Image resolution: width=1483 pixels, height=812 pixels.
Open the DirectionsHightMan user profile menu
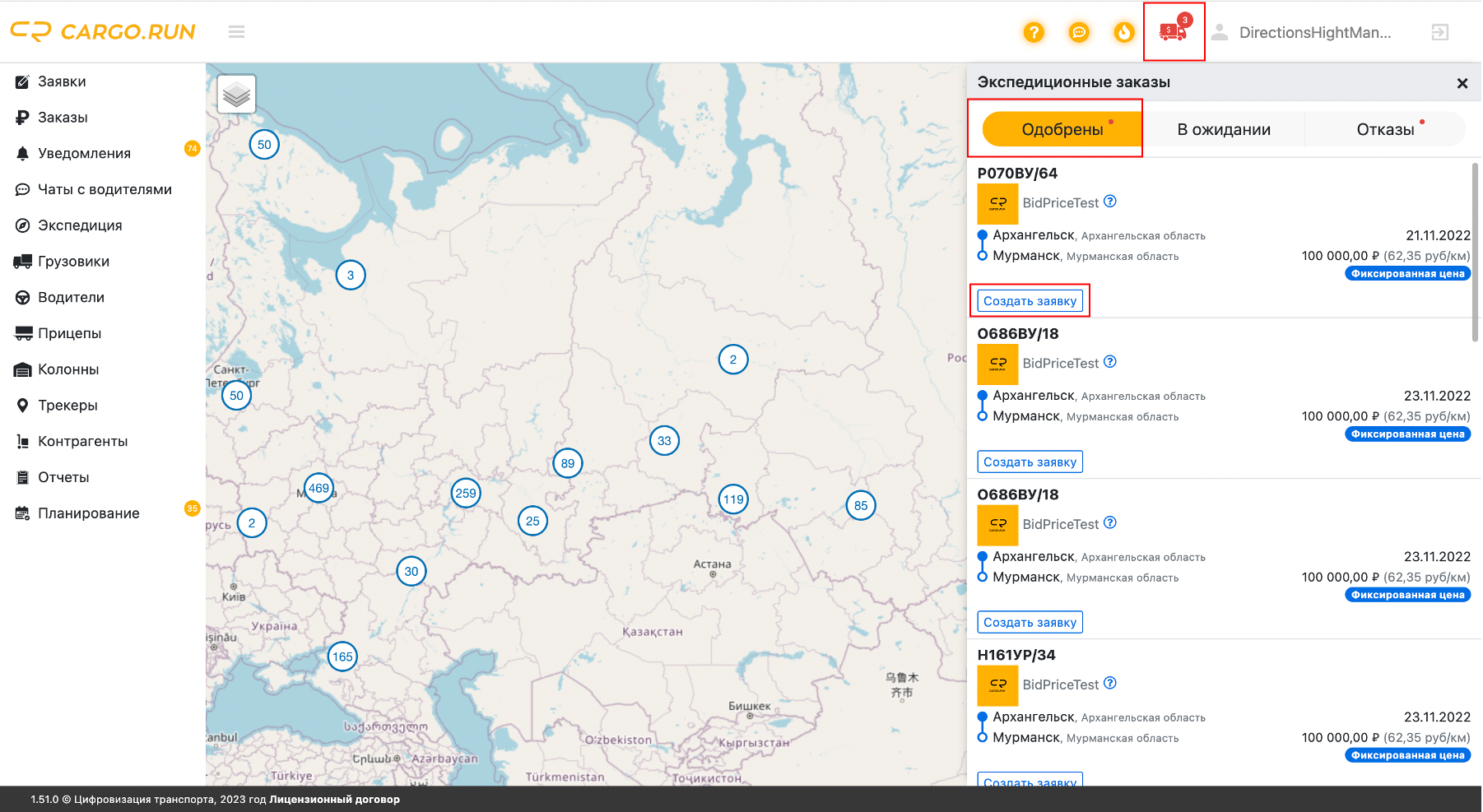pos(1313,32)
